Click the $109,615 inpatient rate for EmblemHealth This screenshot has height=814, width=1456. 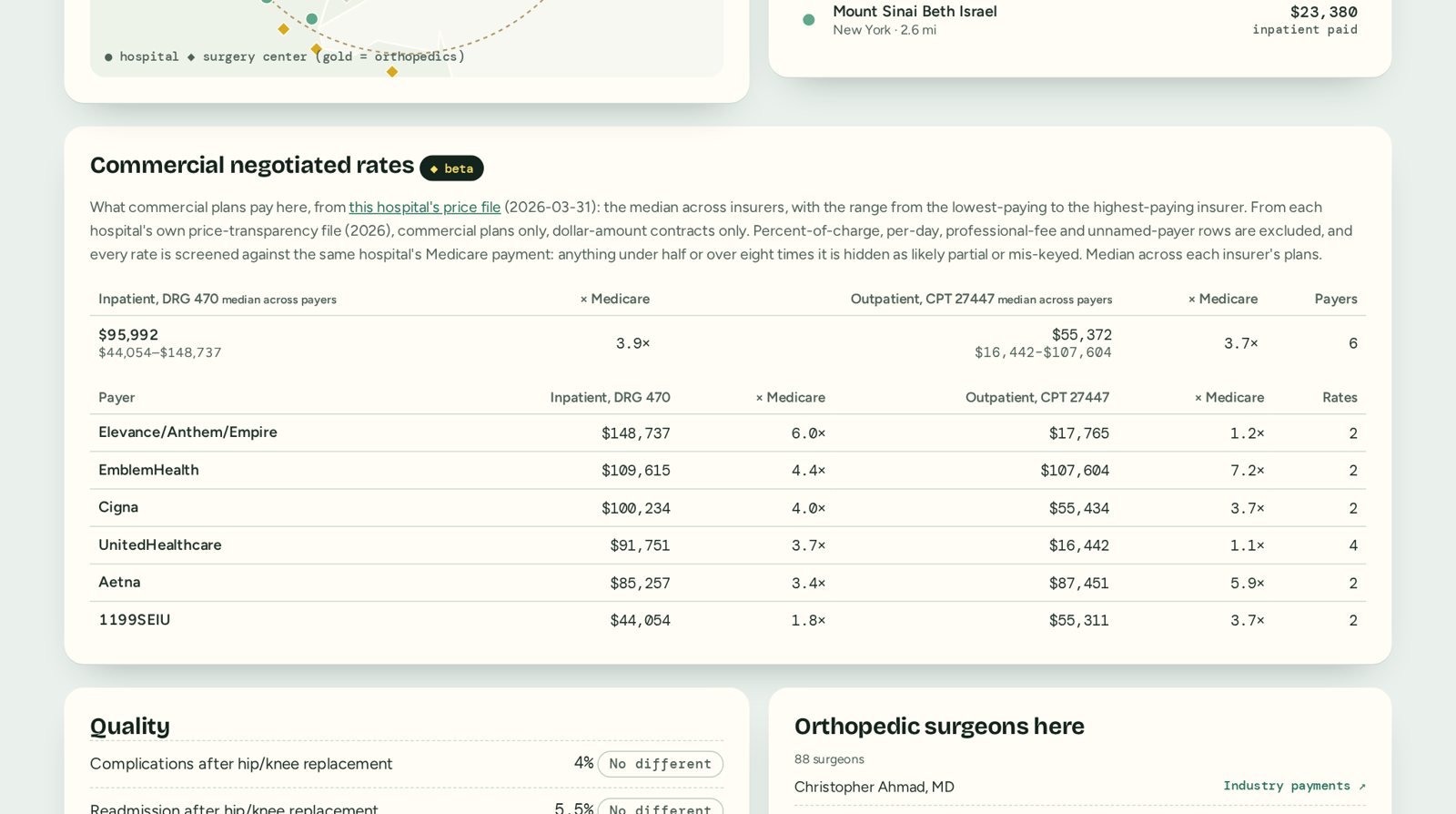[x=635, y=471]
